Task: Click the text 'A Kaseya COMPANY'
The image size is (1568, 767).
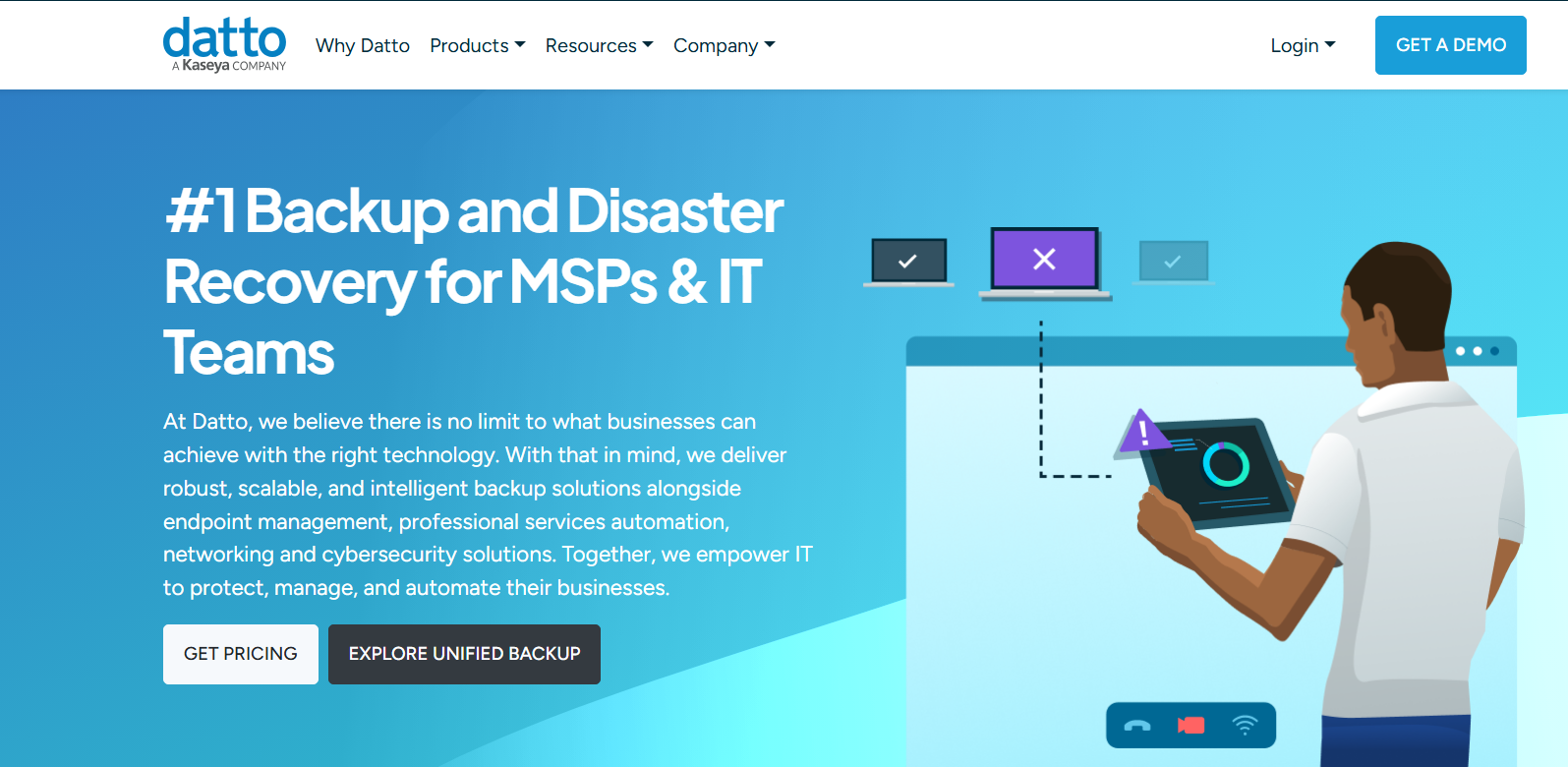Action: click(229, 66)
